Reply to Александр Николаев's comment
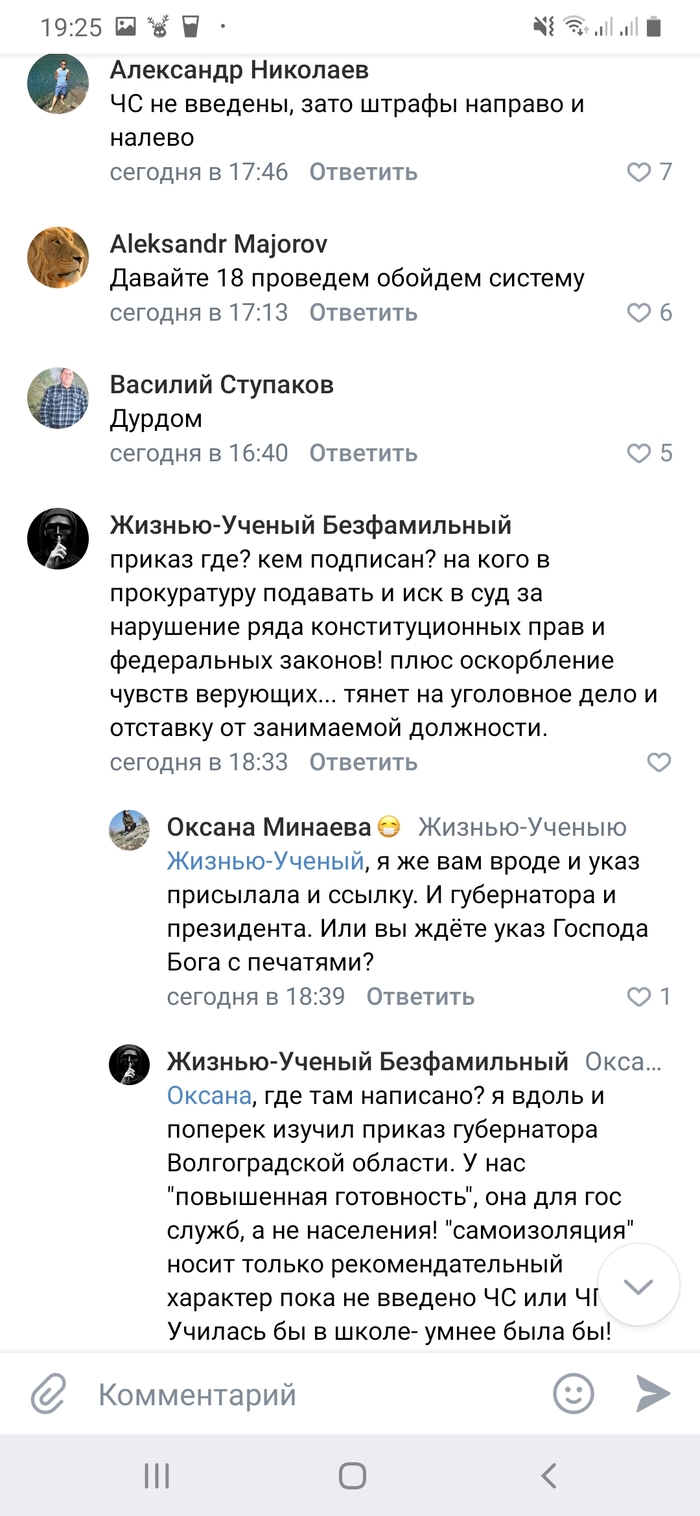The image size is (700, 1516). click(363, 172)
